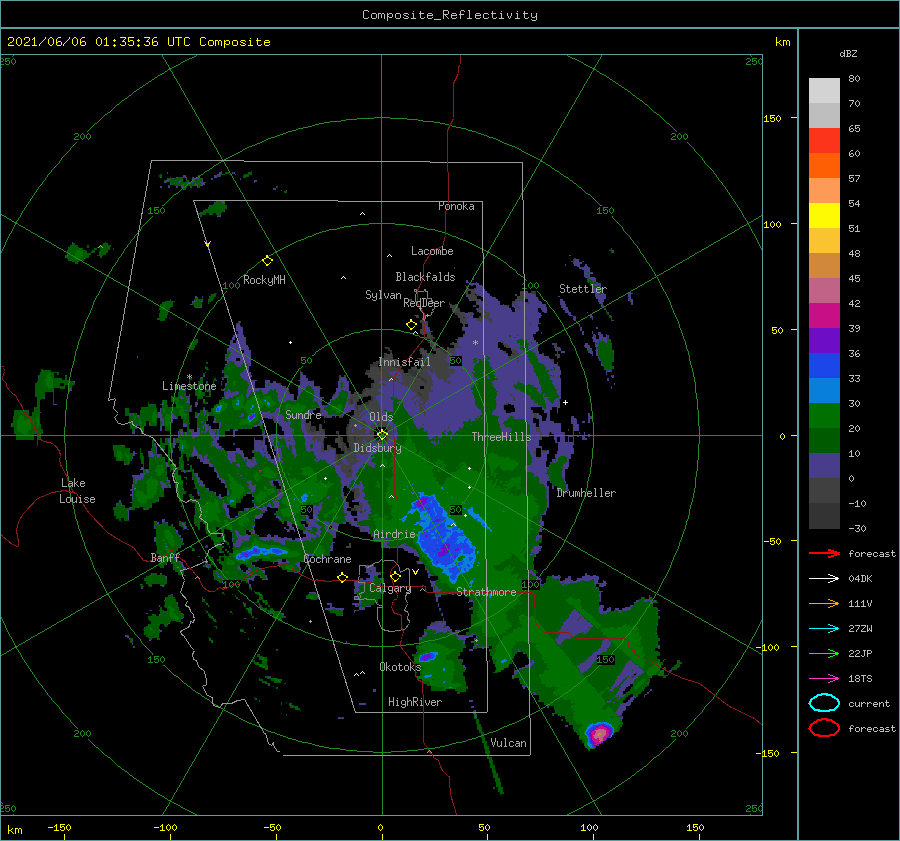Click the magenta 18TS arrow icon
Viewport: 900px width, 841px height.
click(x=824, y=679)
